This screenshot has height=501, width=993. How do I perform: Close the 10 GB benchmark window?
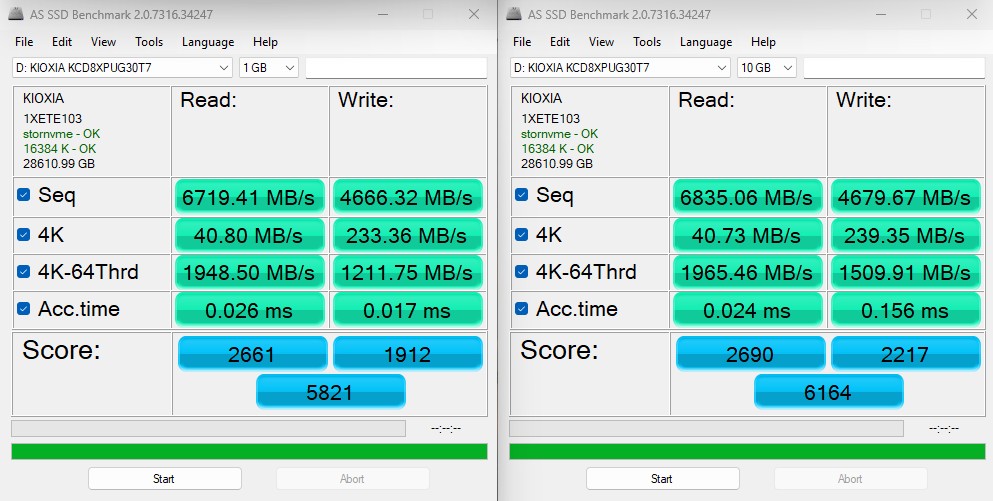click(x=971, y=14)
